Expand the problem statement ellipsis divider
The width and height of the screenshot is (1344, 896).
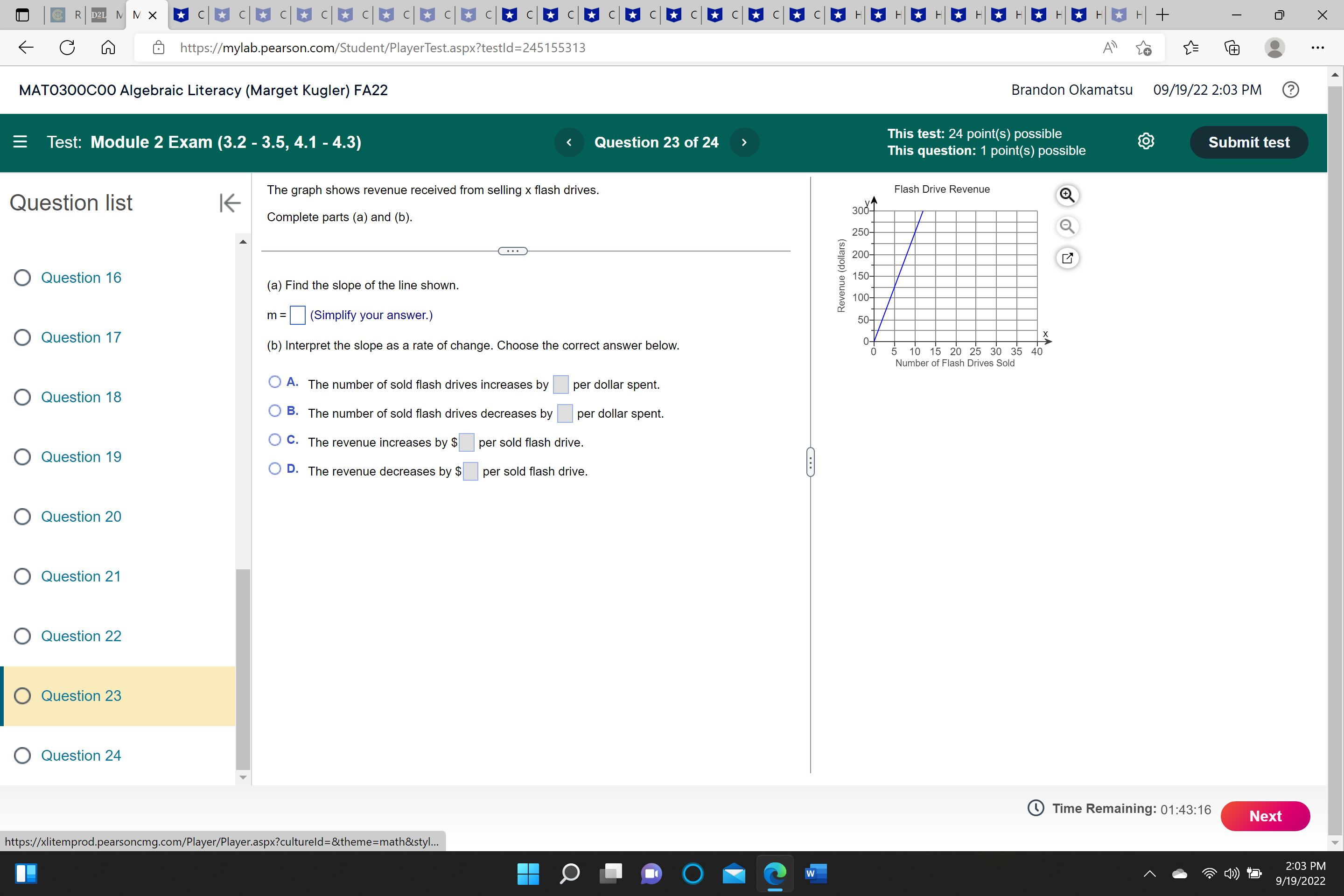[512, 251]
